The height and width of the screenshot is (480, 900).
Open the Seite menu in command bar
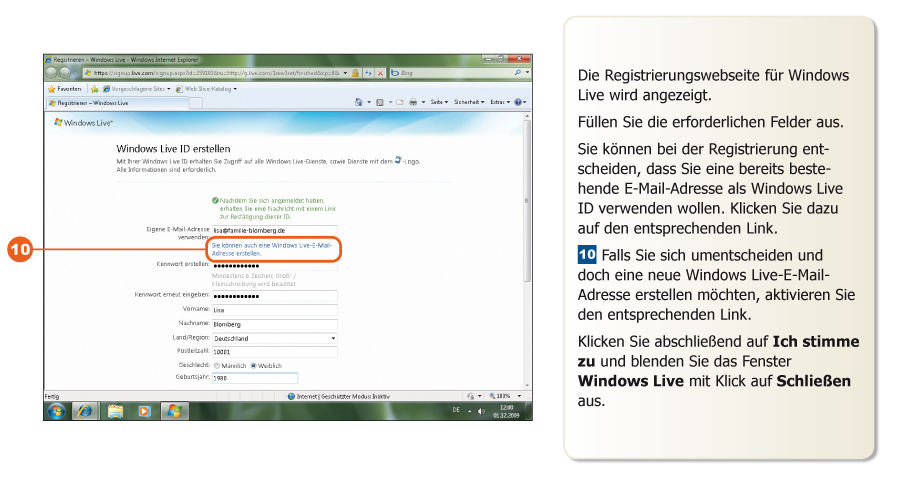click(440, 102)
